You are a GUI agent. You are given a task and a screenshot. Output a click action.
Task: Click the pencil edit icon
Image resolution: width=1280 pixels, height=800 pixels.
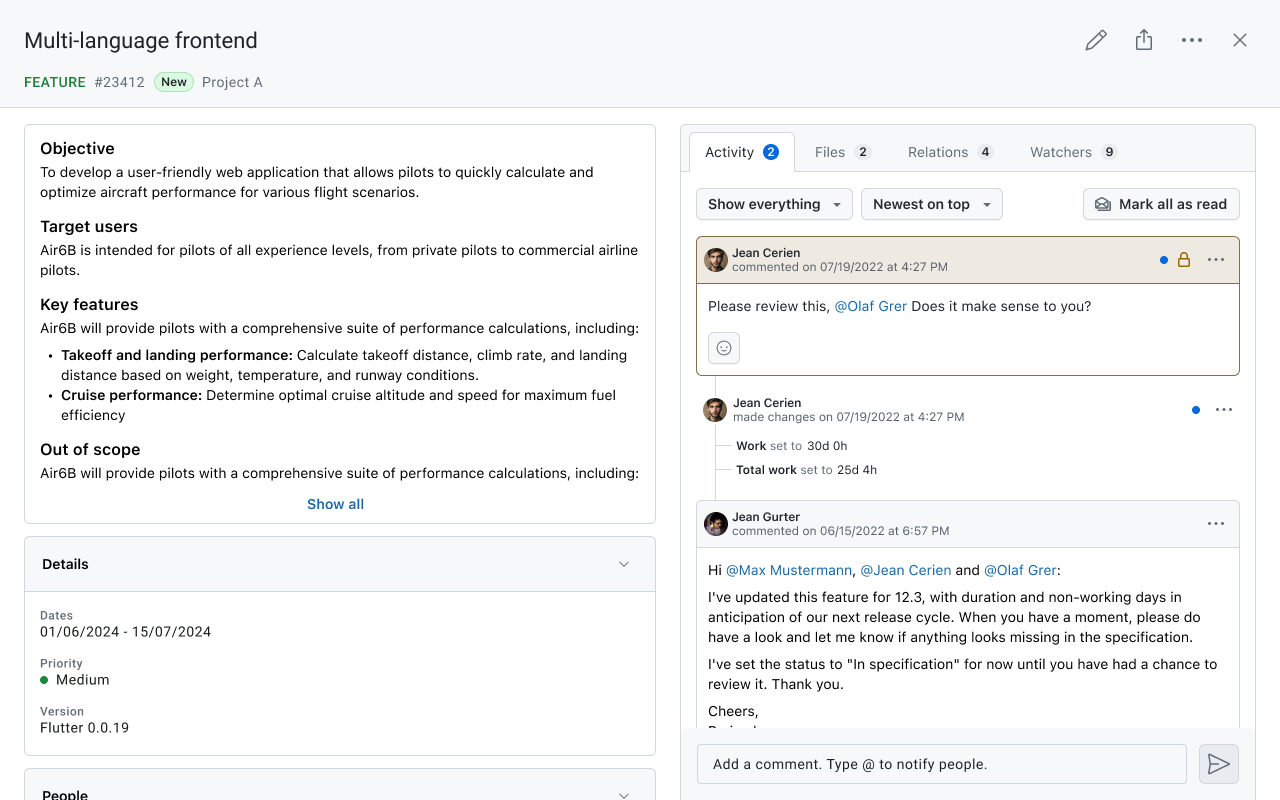[x=1096, y=40]
